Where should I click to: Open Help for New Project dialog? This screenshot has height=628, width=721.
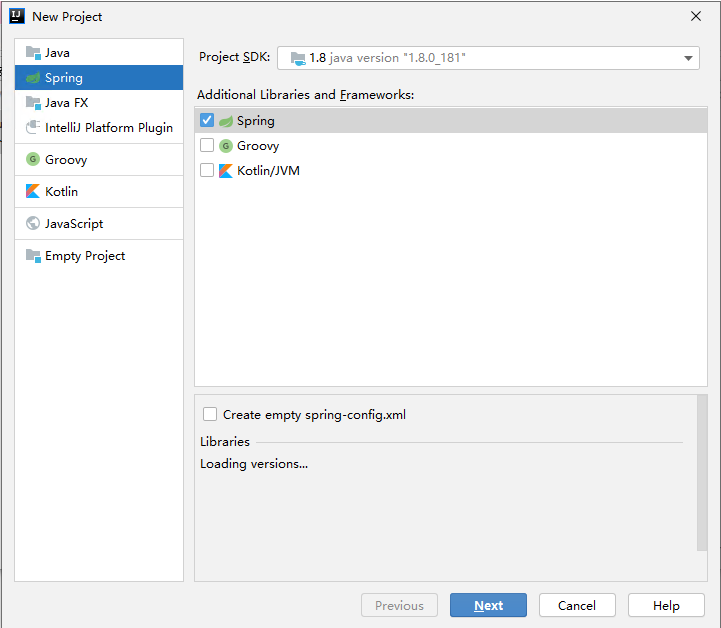(666, 605)
